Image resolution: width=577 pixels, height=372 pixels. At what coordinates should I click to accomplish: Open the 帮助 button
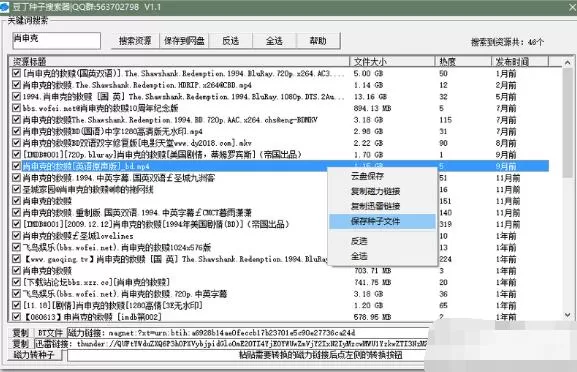(x=318, y=41)
